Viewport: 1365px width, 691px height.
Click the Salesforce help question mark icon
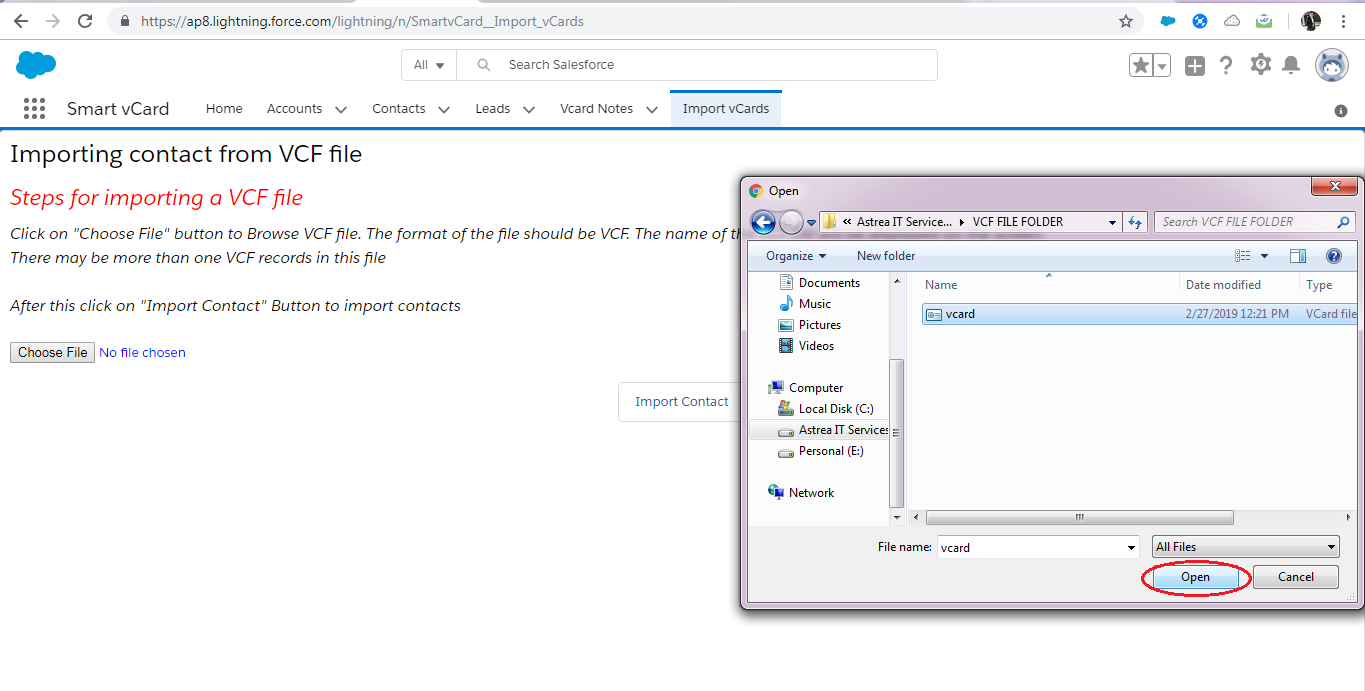point(1226,65)
